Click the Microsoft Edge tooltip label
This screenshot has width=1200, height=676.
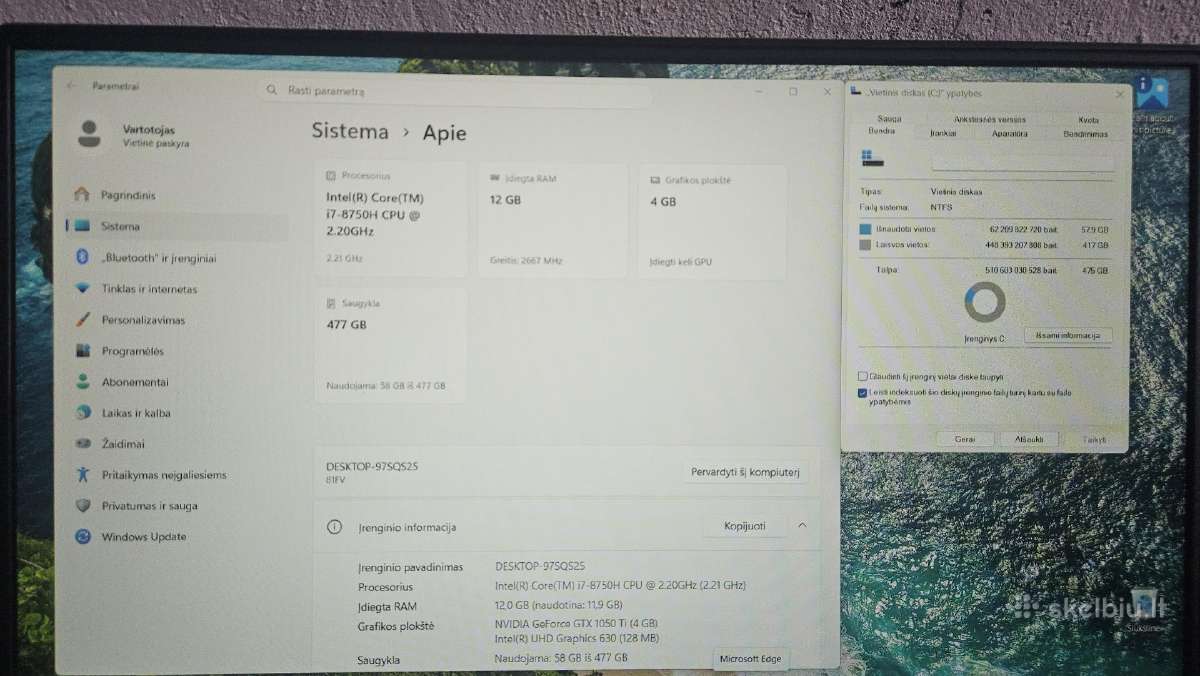(751, 658)
